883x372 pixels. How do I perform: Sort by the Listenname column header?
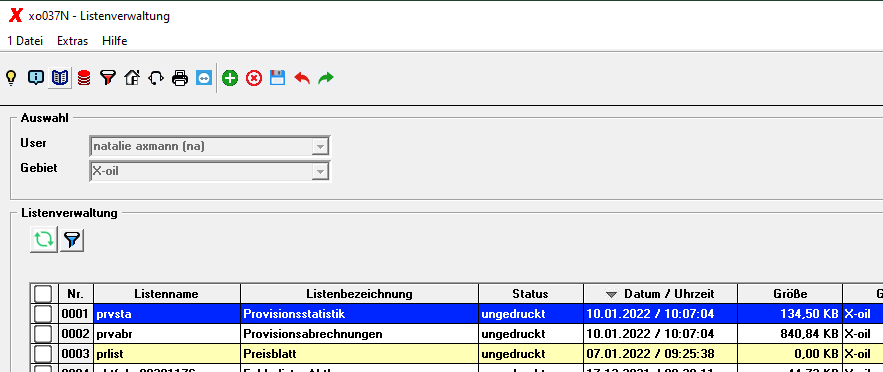pyautogui.click(x=167, y=294)
